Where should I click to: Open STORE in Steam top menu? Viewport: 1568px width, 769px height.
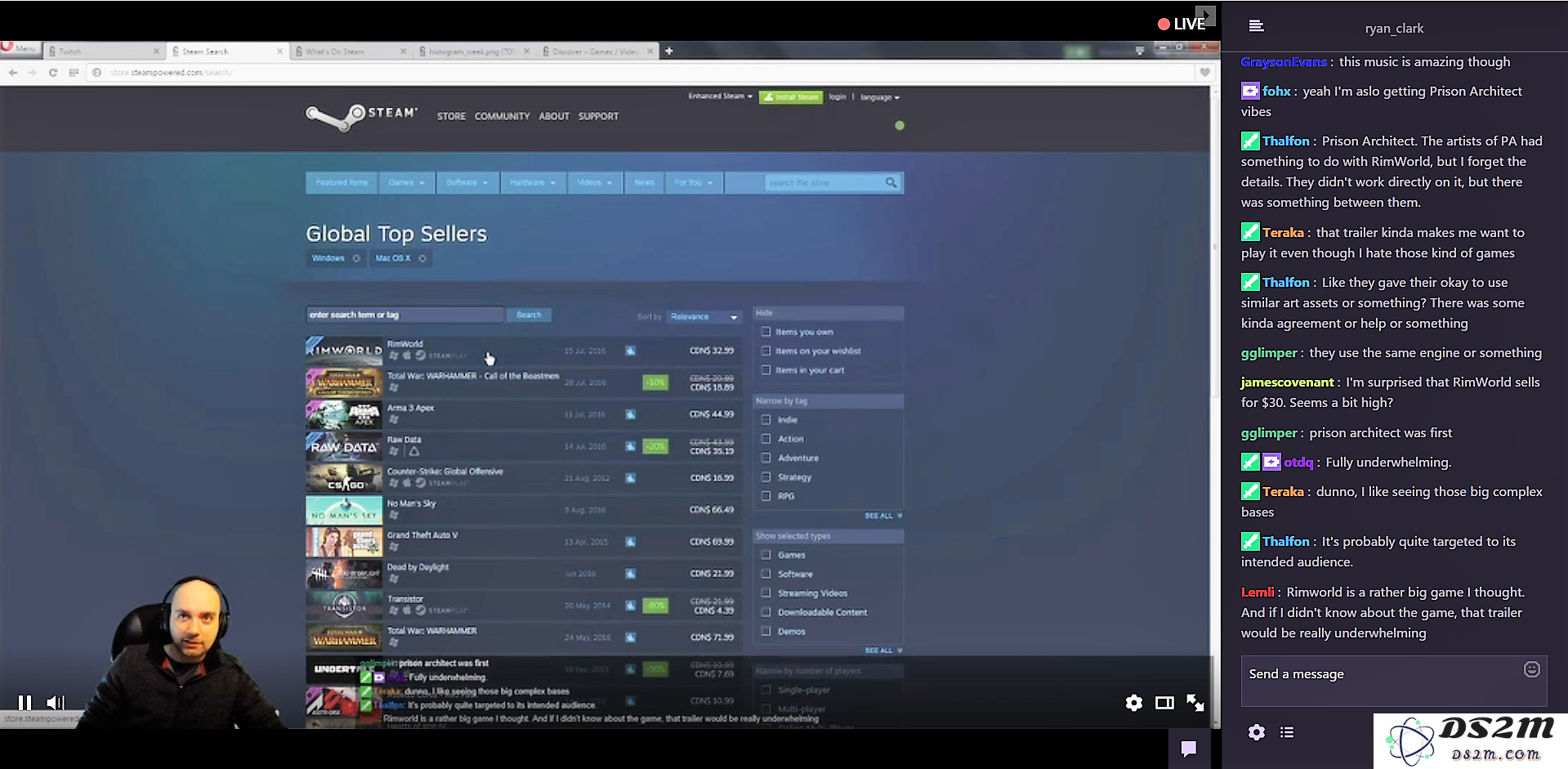451,116
